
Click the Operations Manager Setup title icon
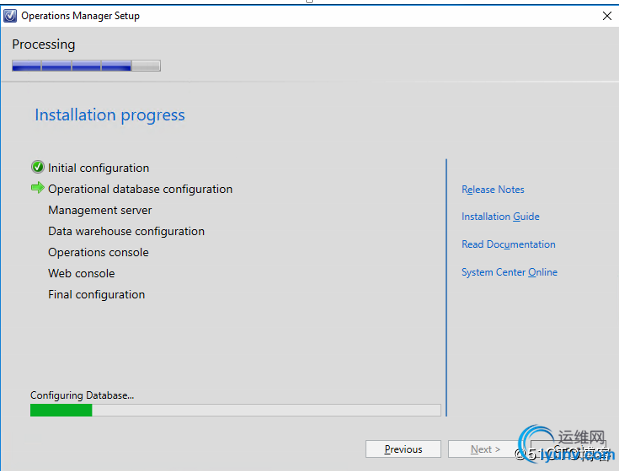[x=10, y=16]
